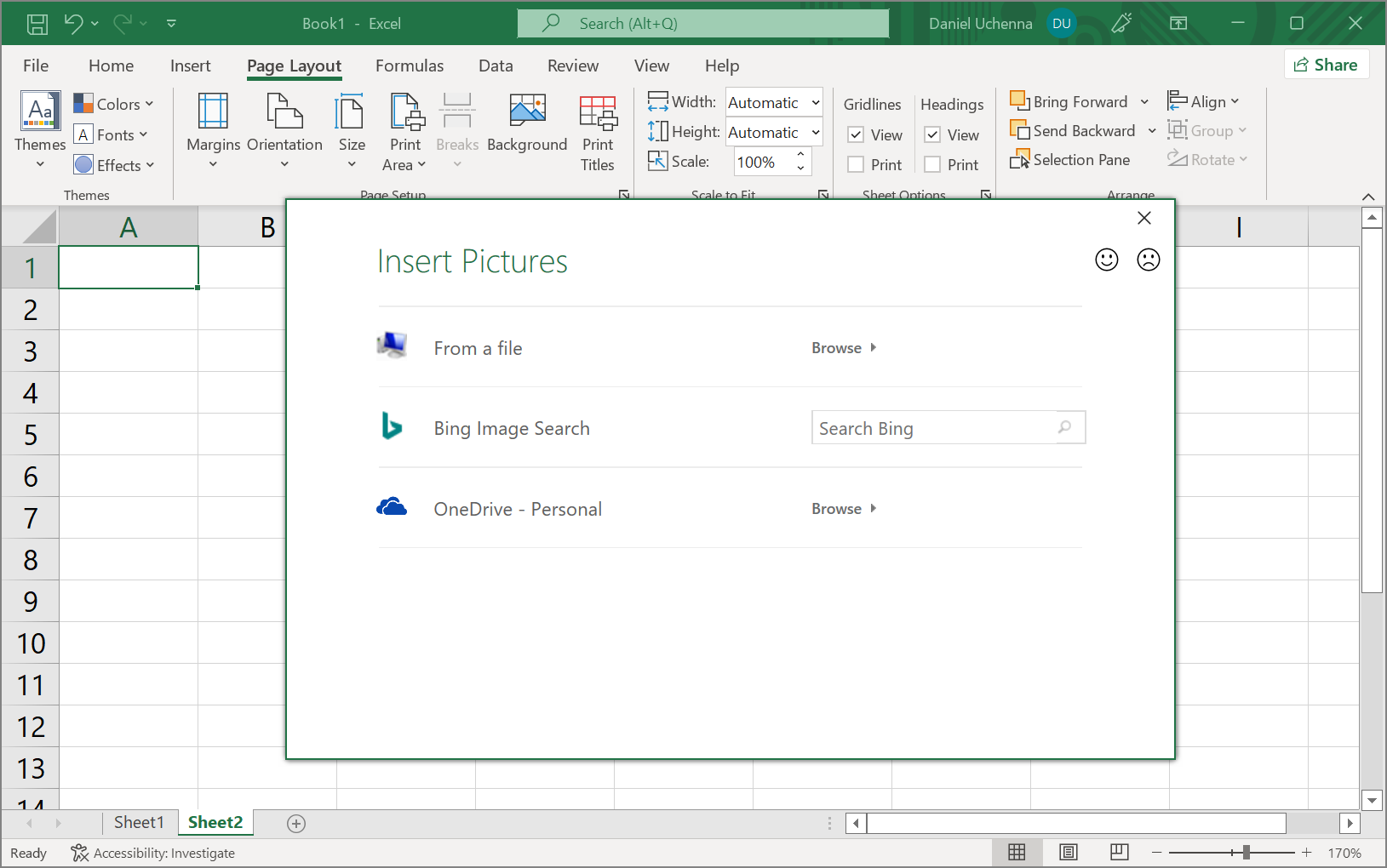Click the happy face feedback icon
This screenshot has height=868, width=1387.
pyautogui.click(x=1106, y=260)
